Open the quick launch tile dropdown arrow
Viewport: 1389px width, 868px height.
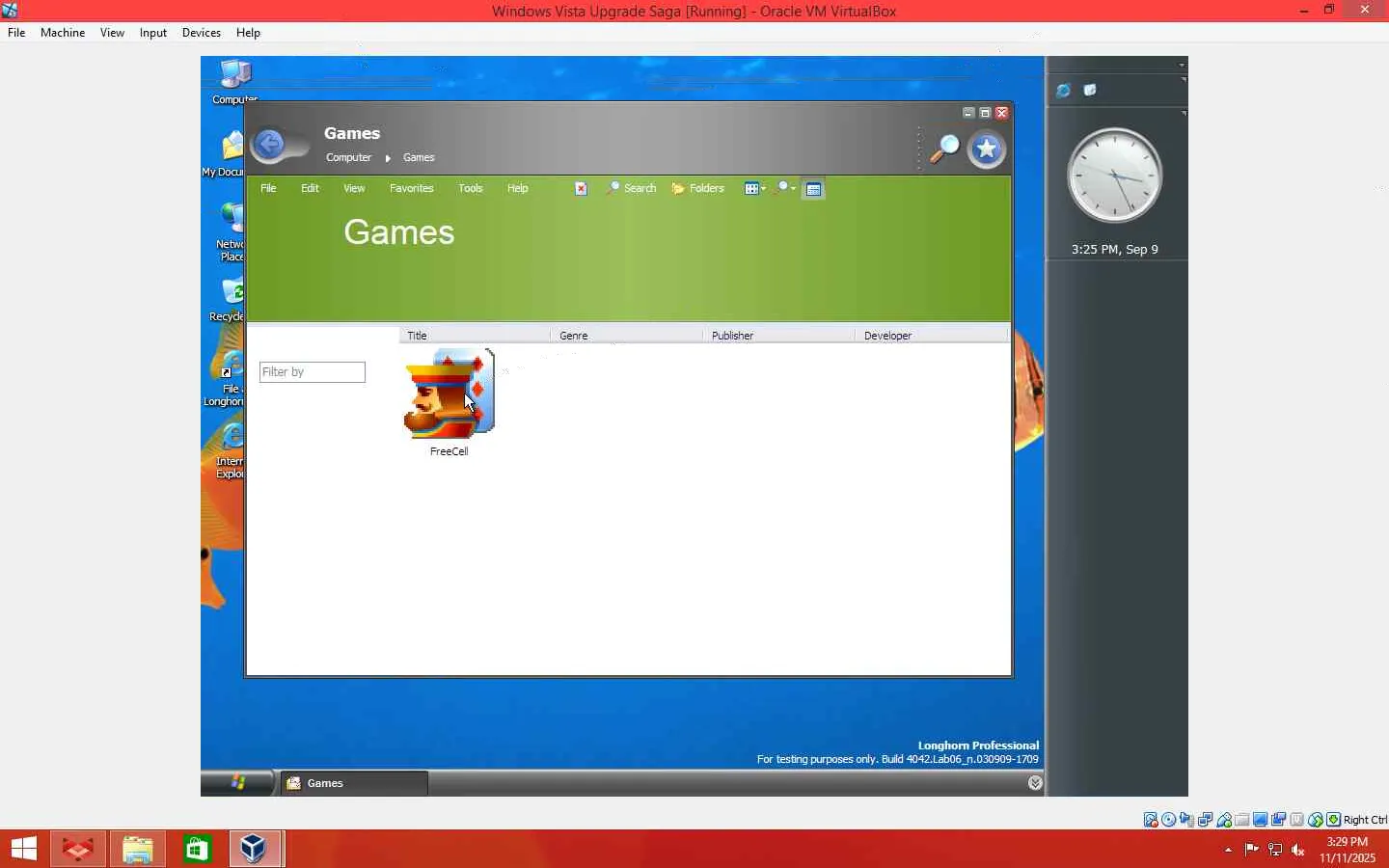tap(1184, 79)
